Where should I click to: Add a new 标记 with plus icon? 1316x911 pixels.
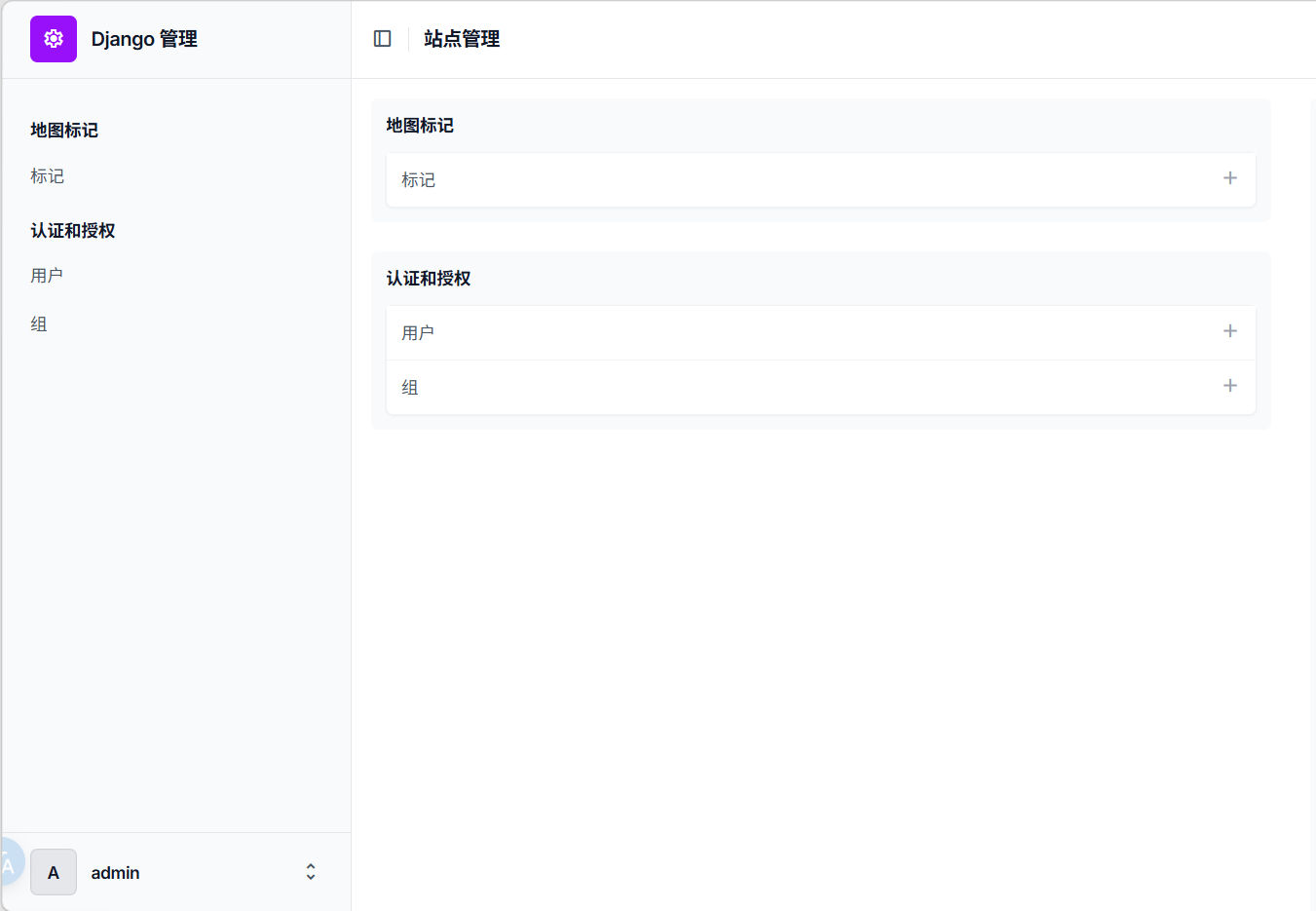(x=1230, y=178)
